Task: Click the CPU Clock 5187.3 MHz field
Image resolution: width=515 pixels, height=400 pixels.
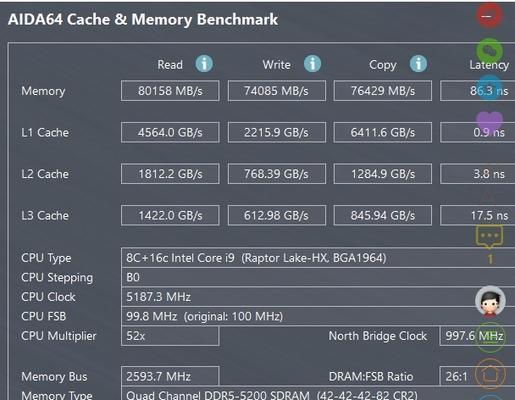Action: tap(318, 297)
